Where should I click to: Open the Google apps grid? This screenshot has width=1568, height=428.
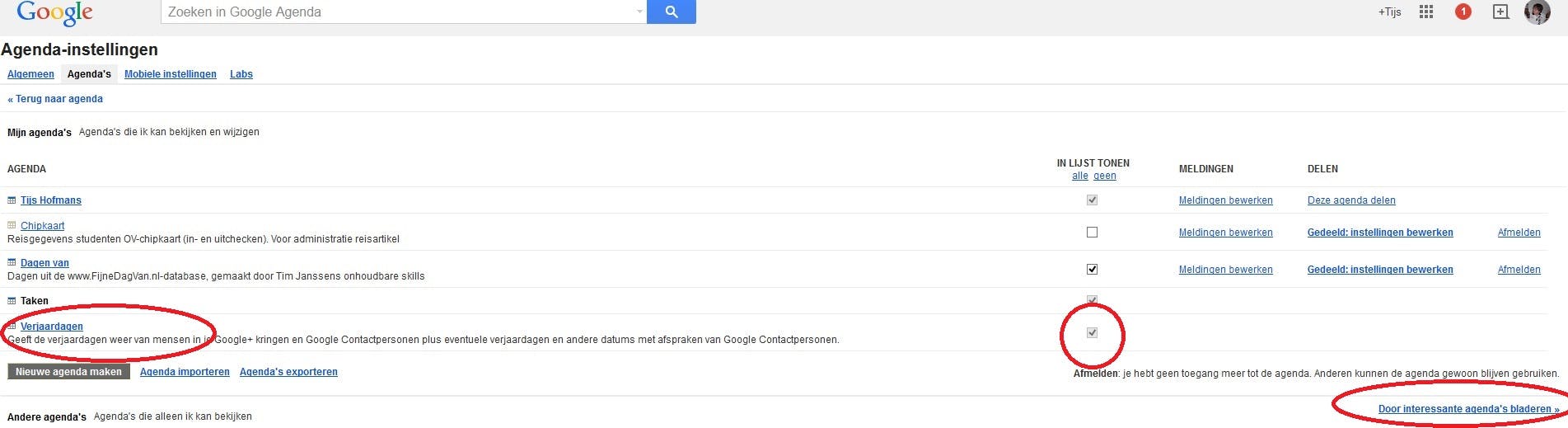coord(1426,12)
